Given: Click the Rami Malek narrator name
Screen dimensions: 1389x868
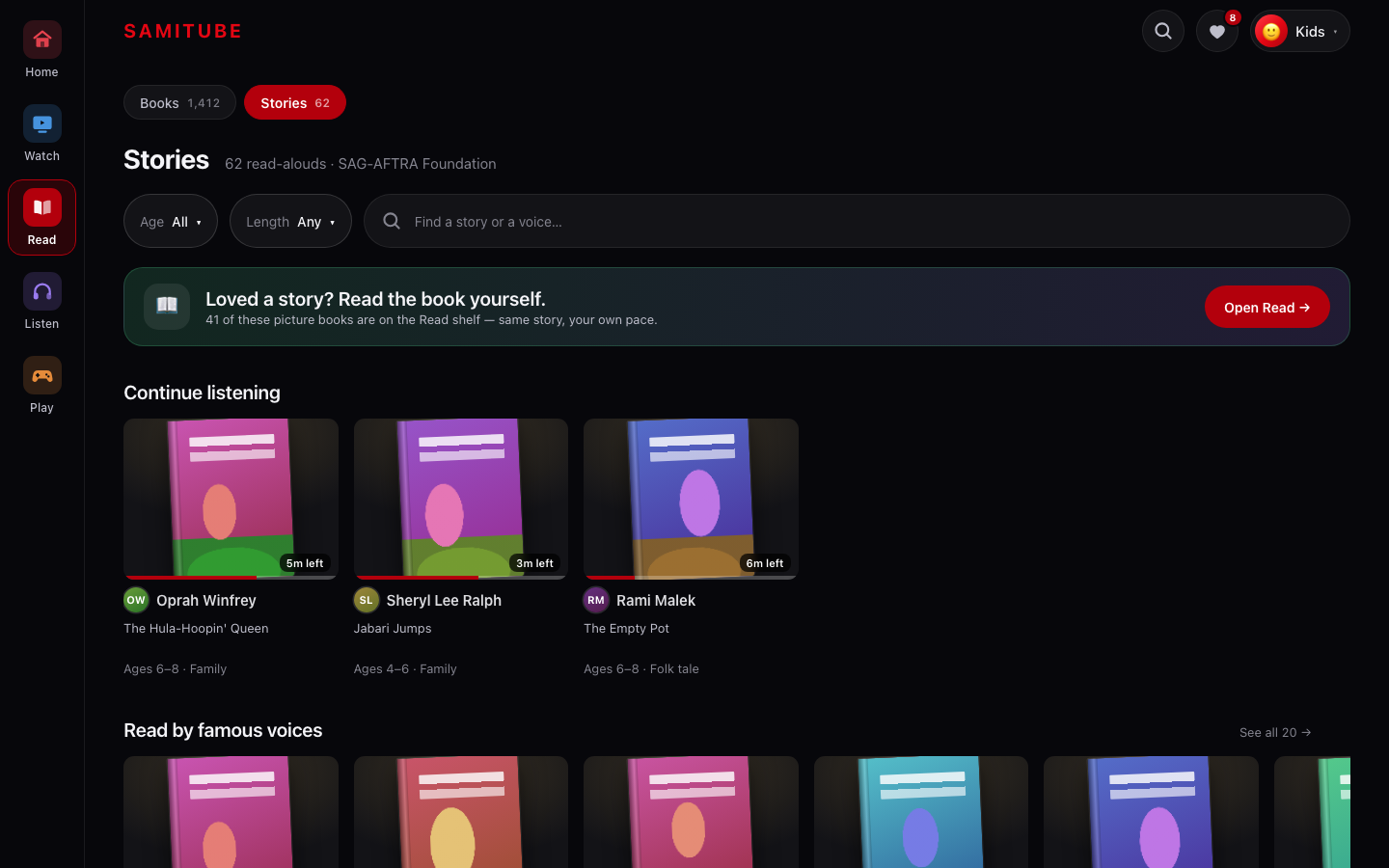Looking at the screenshot, I should pyautogui.click(x=656, y=600).
